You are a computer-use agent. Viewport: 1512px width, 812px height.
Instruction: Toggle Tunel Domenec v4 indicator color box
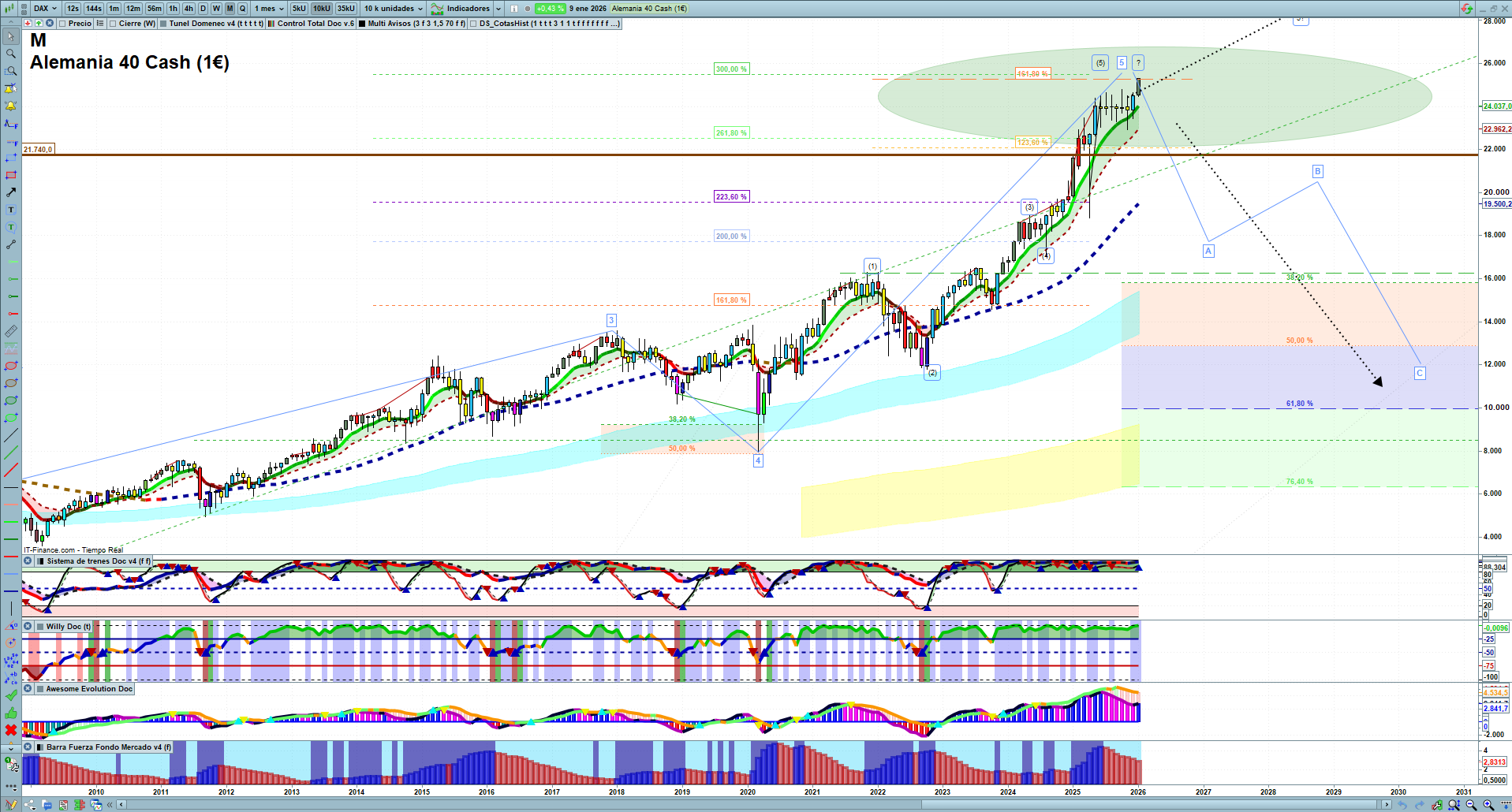pos(163,24)
